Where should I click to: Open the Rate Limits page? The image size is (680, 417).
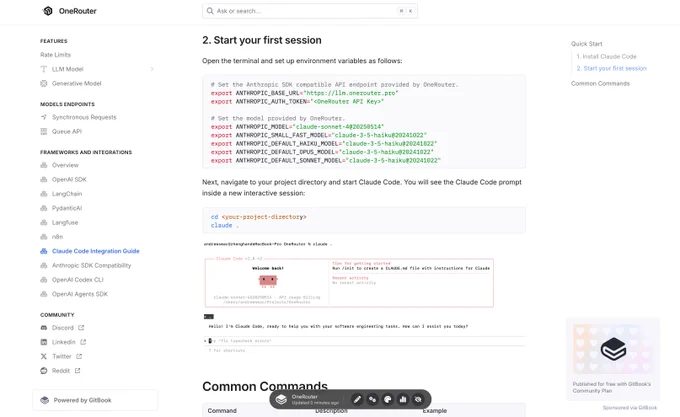coord(56,55)
